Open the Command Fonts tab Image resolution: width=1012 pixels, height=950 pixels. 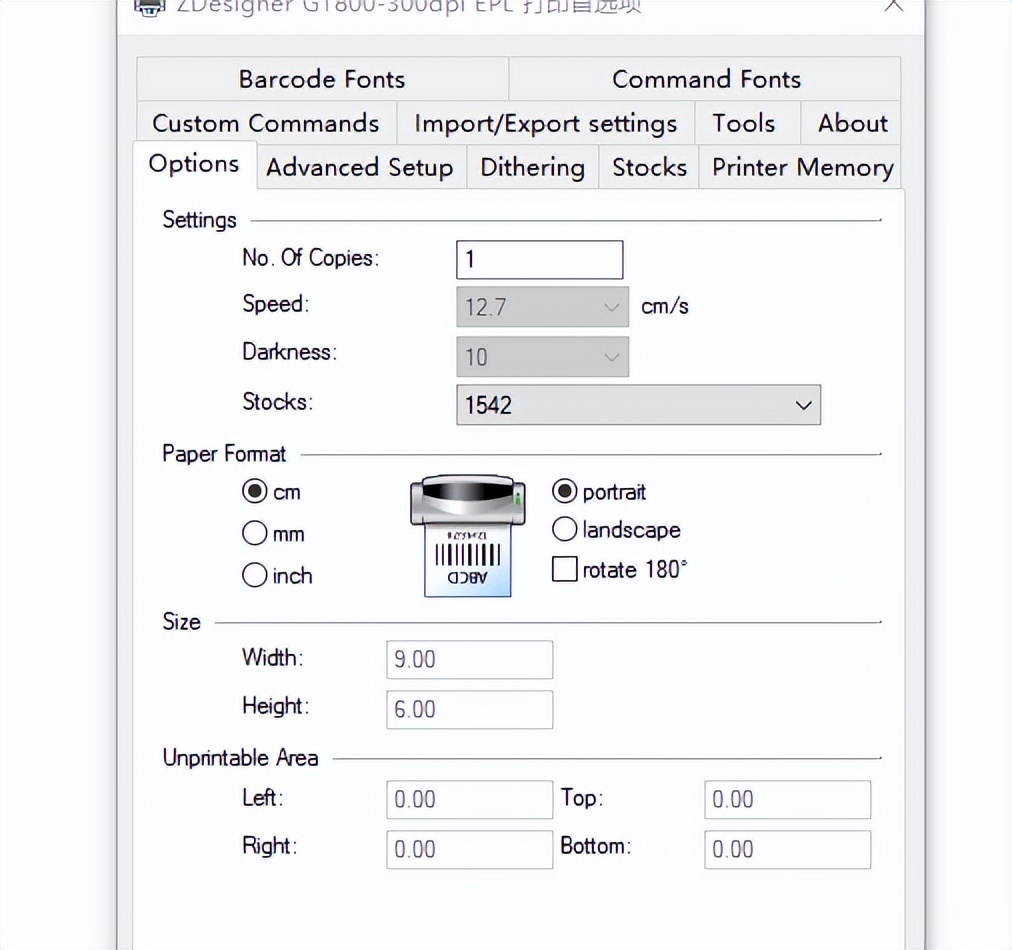pos(705,79)
